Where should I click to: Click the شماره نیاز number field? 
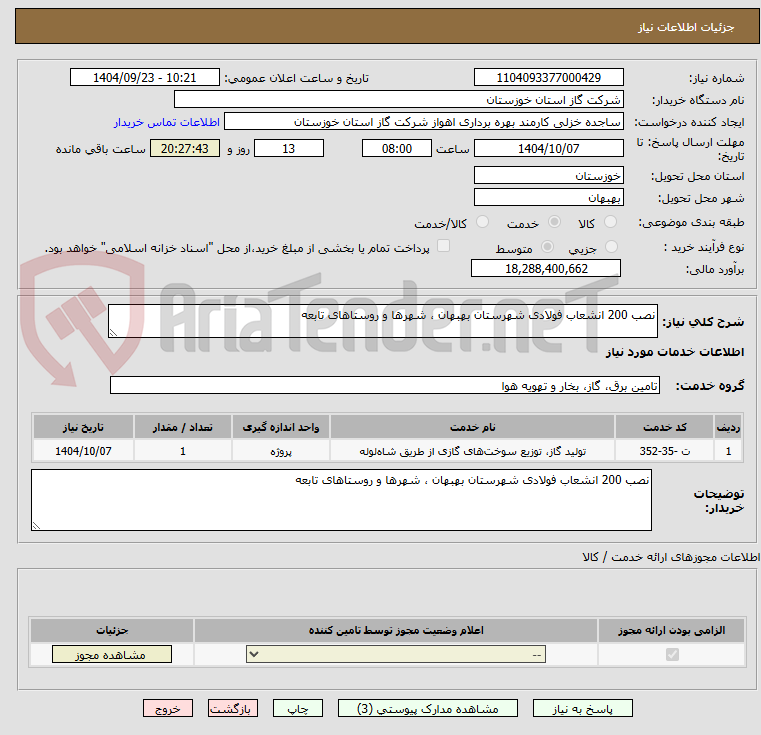click(548, 78)
